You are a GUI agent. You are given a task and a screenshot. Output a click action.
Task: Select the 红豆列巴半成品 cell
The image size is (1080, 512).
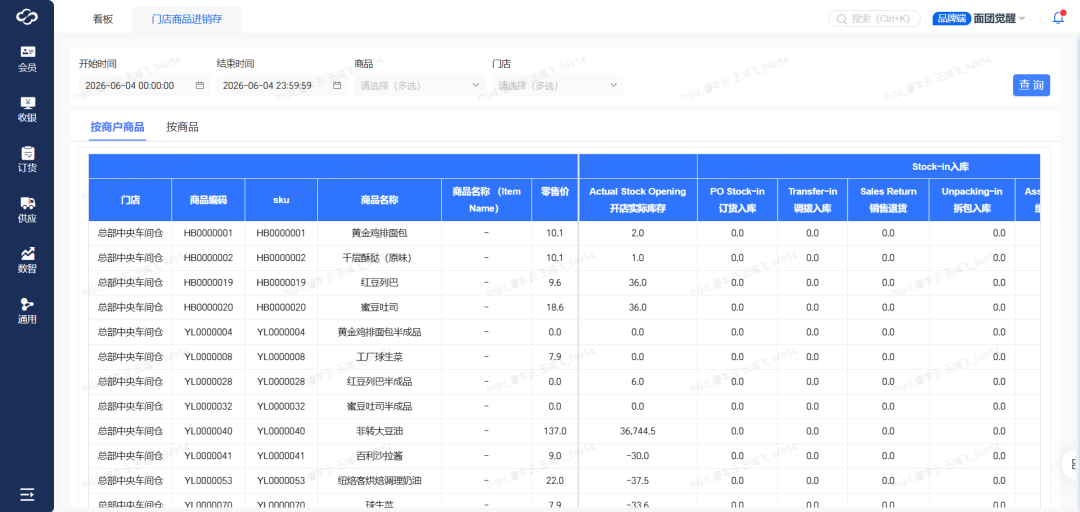point(380,382)
